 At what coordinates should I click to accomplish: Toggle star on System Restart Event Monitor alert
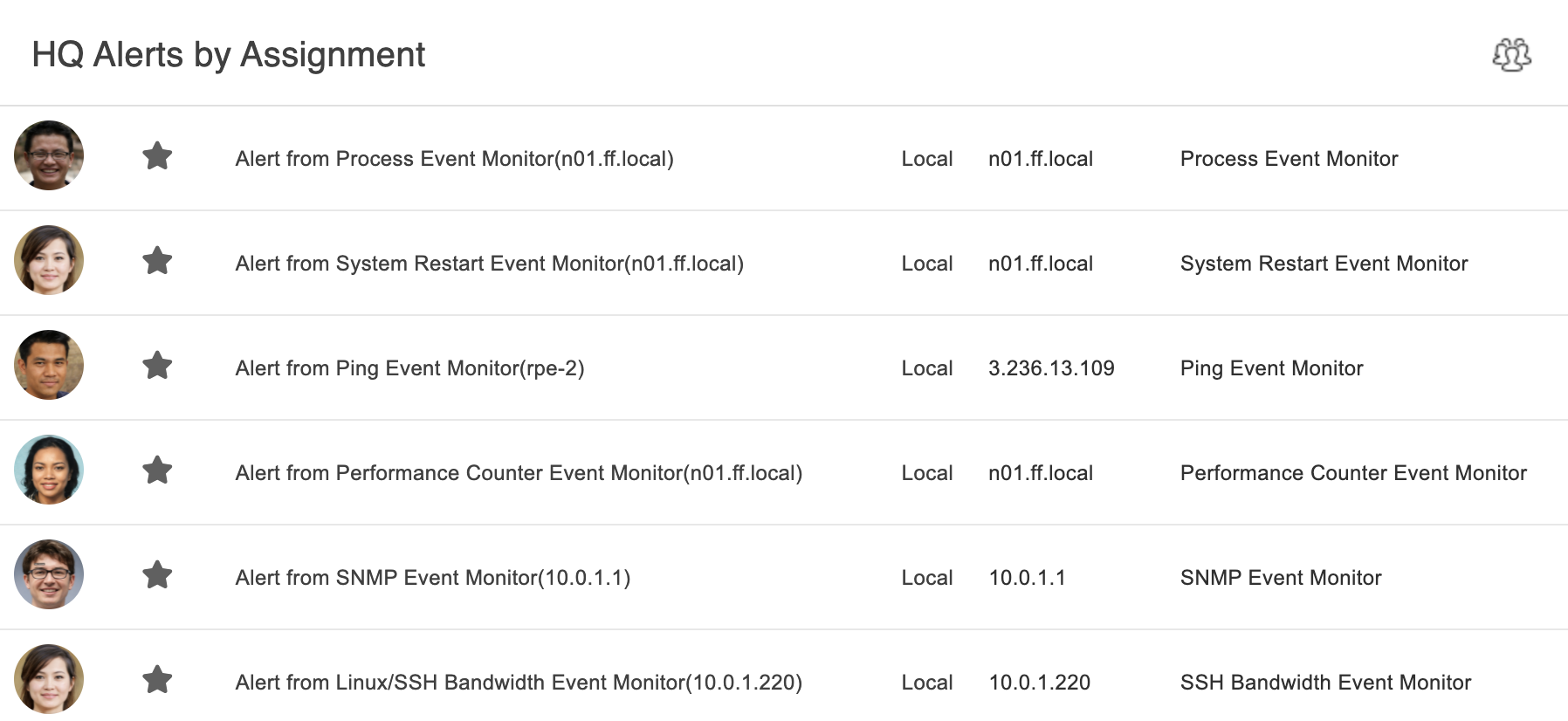(157, 261)
